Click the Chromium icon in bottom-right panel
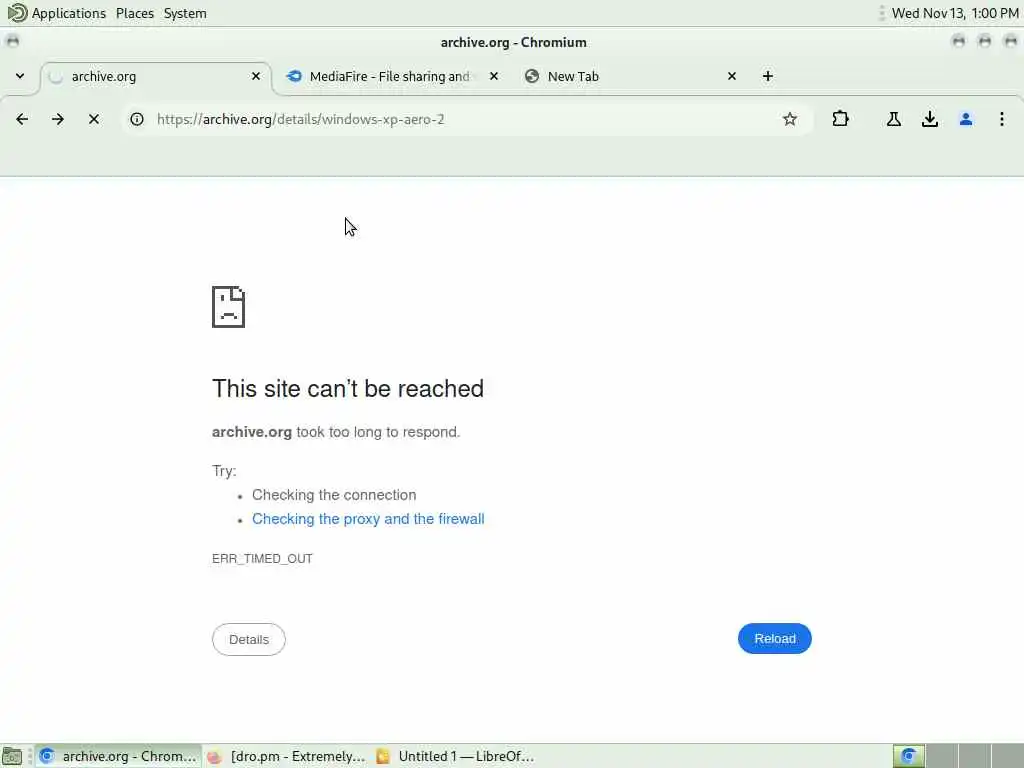The image size is (1024, 768). [x=908, y=756]
